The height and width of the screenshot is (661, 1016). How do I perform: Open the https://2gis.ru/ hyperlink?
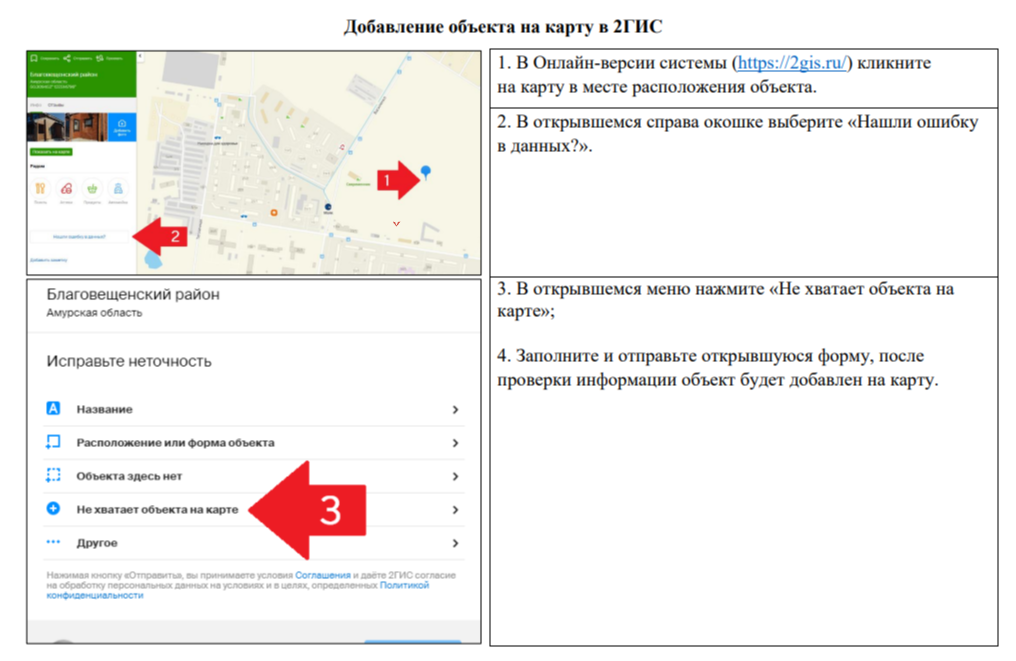792,63
